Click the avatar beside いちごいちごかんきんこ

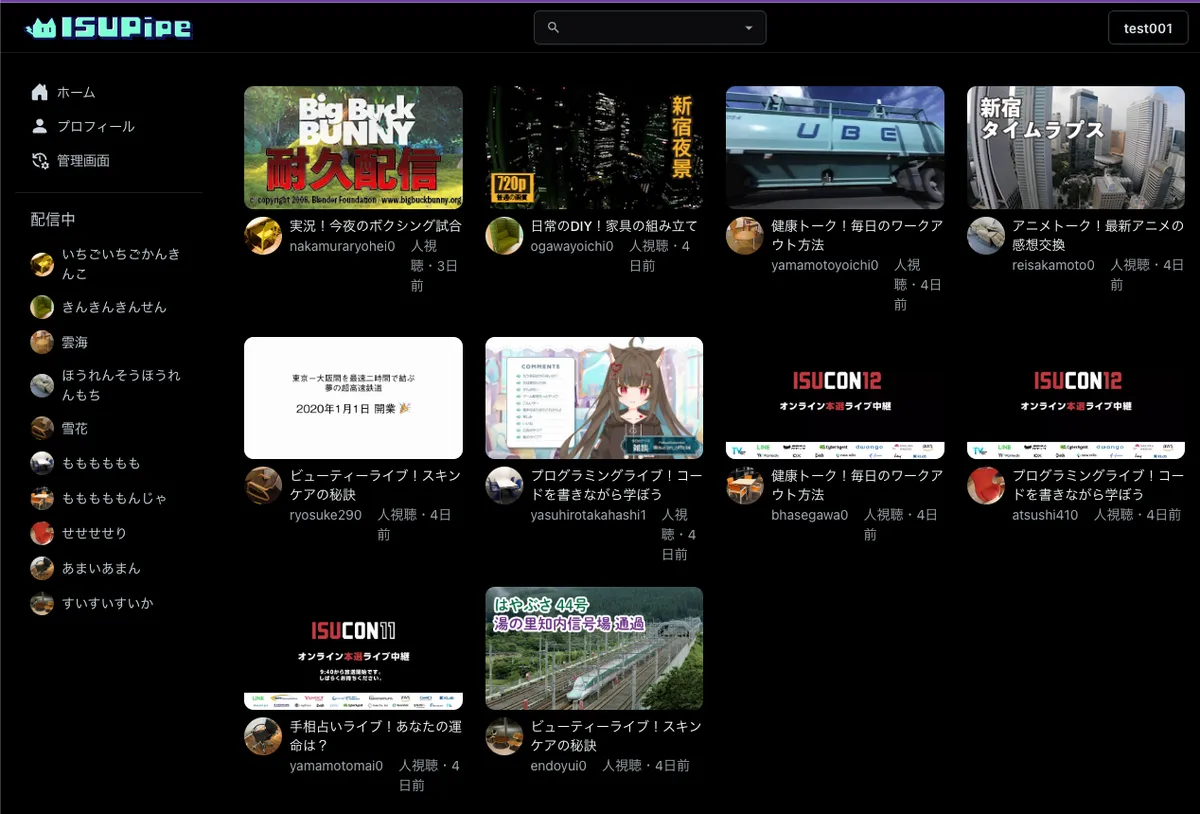(x=42, y=264)
